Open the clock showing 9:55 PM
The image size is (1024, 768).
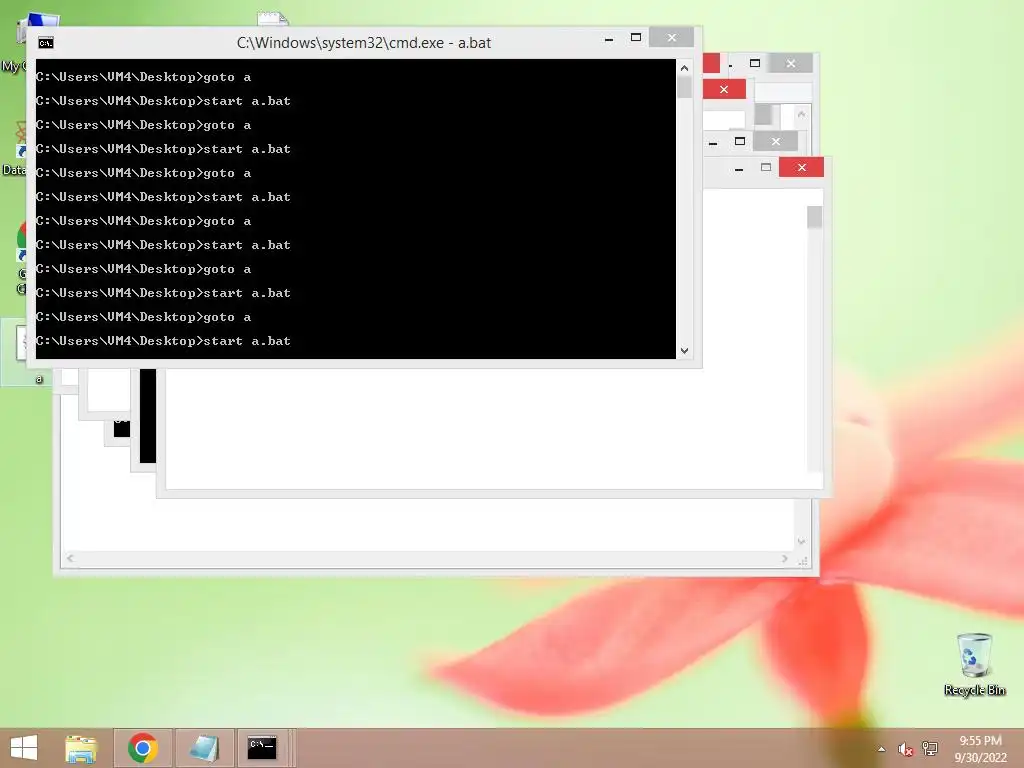[980, 749]
